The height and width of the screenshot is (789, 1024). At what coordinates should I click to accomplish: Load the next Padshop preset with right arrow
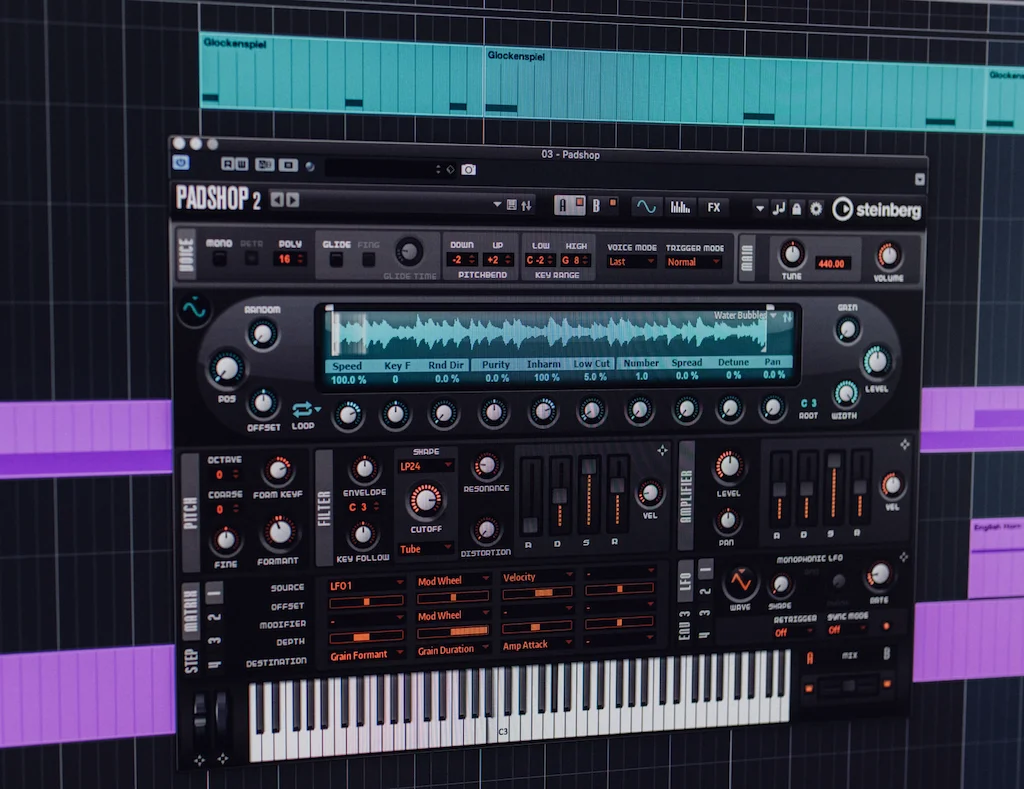(x=293, y=200)
